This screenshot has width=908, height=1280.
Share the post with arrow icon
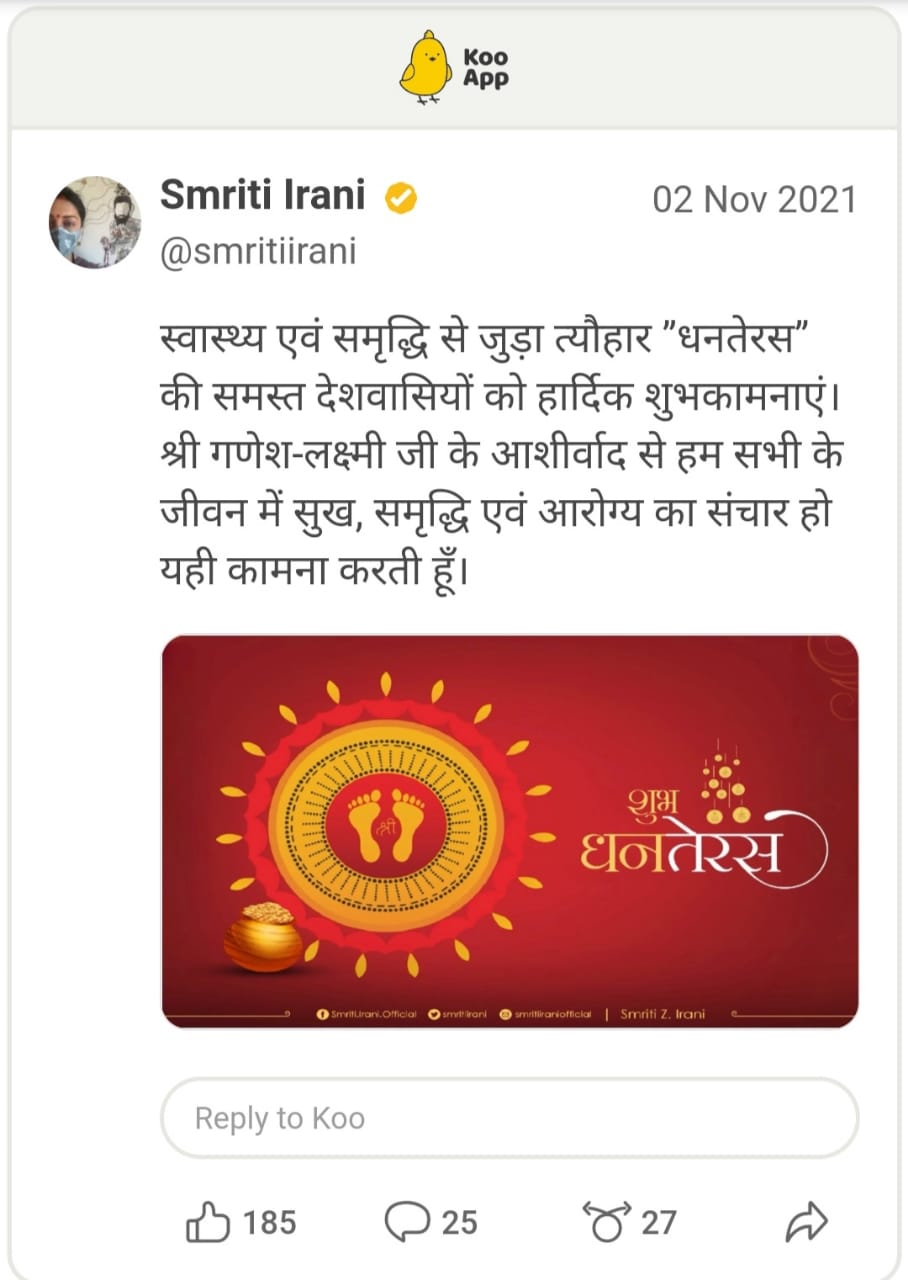click(807, 1221)
